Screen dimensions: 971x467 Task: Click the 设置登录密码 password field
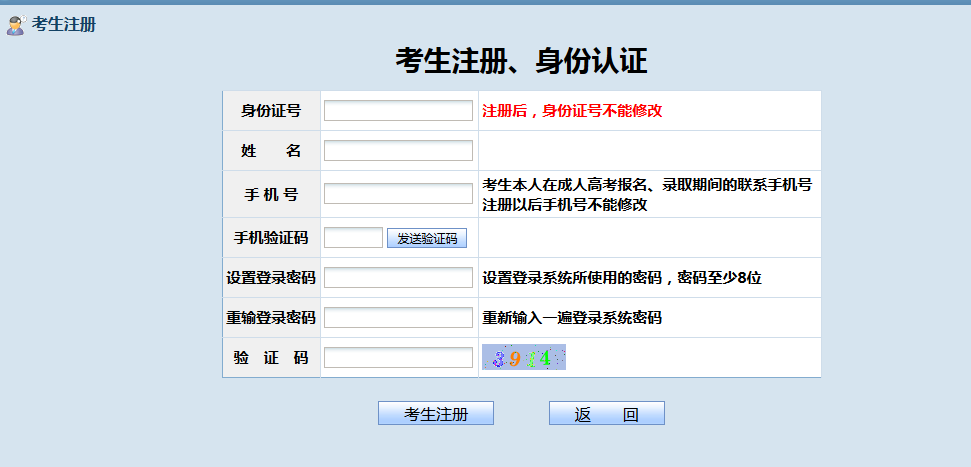tap(398, 278)
